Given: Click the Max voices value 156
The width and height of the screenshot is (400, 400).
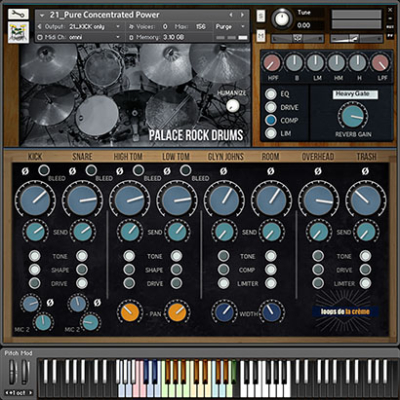Looking at the screenshot, I should pyautogui.click(x=201, y=27).
